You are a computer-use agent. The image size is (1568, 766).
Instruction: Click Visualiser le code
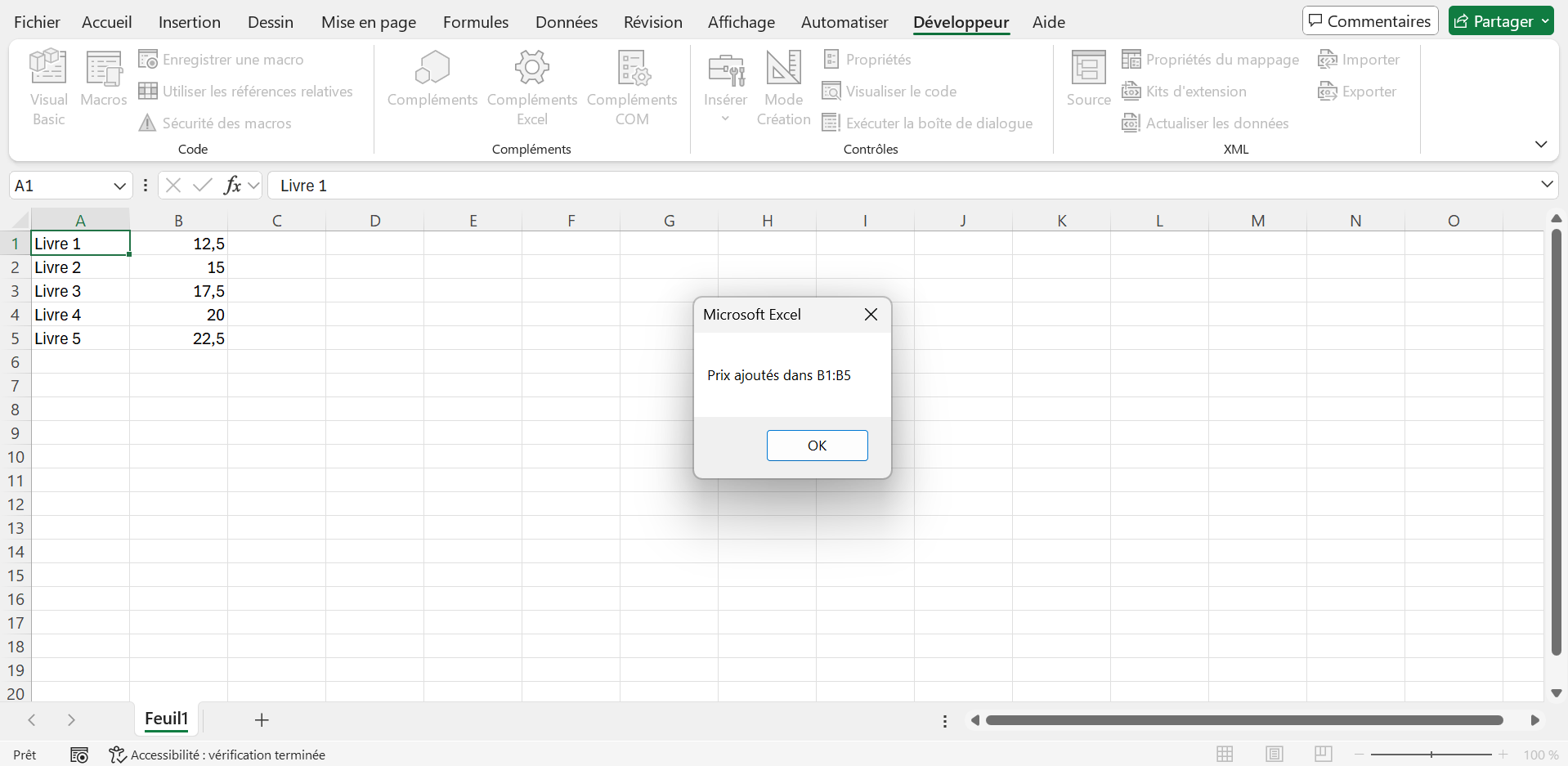889,92
